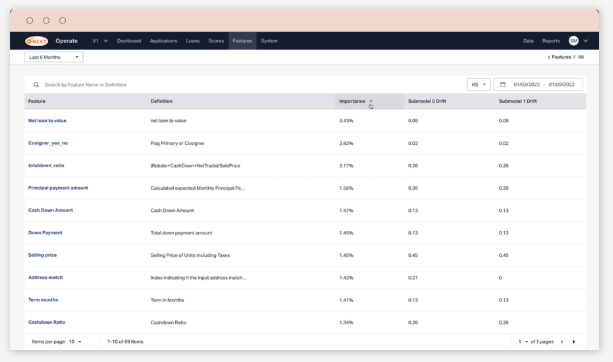Select the 3.43% importance value
Viewport: 613px width, 362px height.
346,121
